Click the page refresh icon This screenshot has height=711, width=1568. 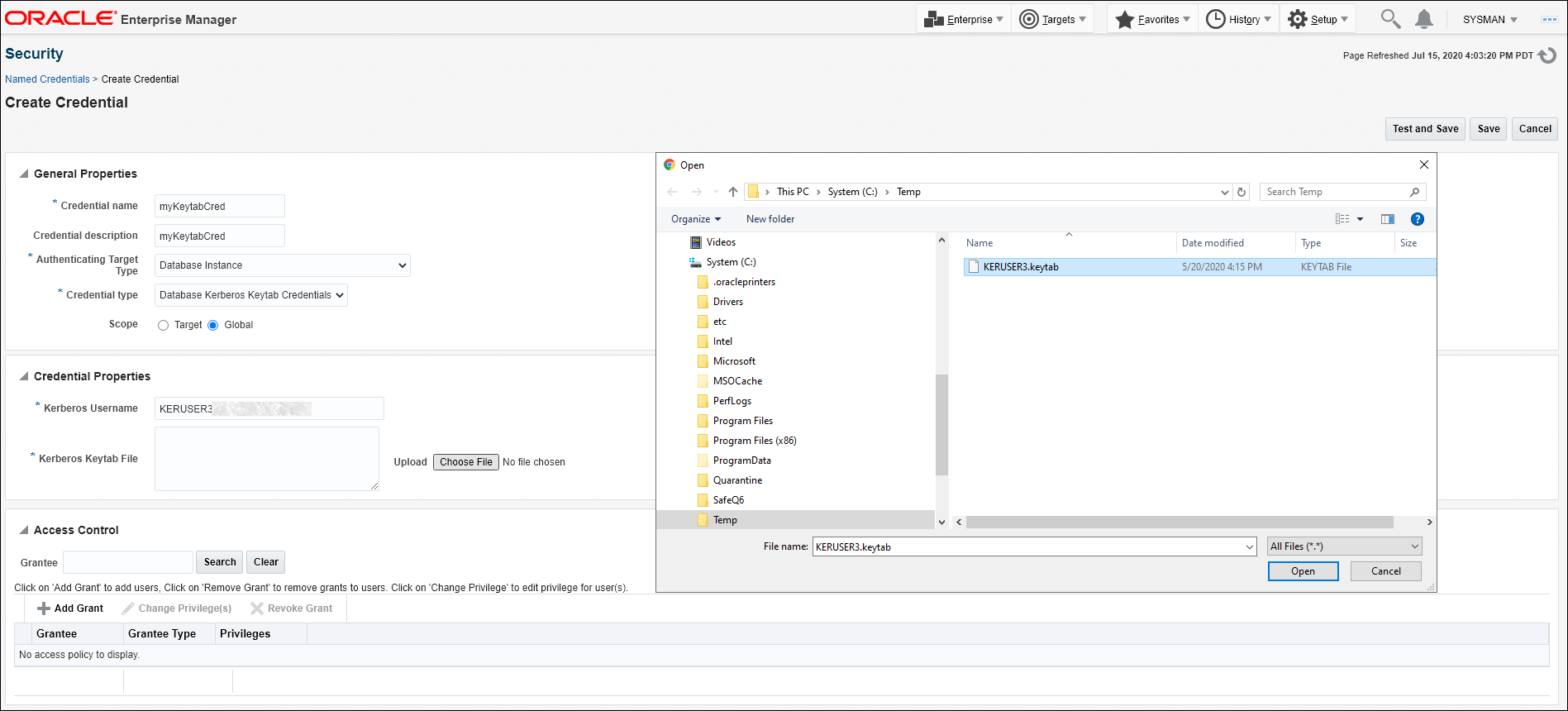[x=1547, y=55]
